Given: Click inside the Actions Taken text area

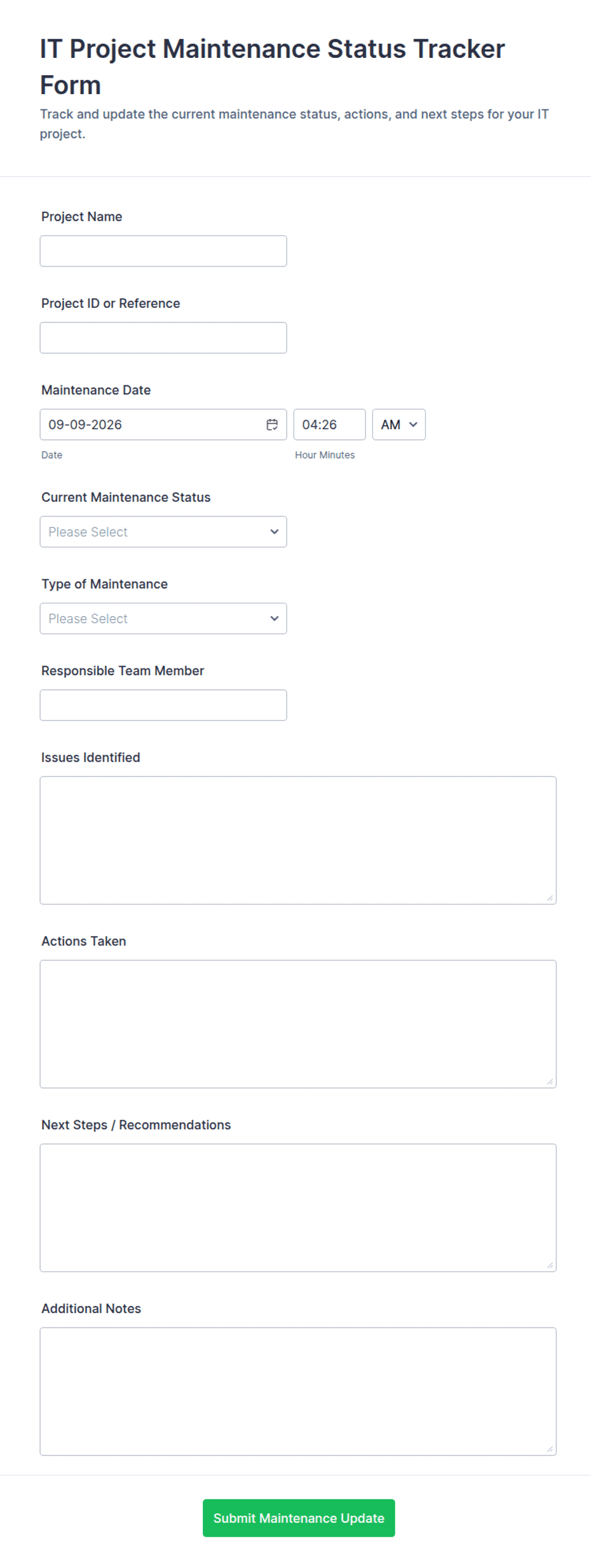Looking at the screenshot, I should pyautogui.click(x=298, y=1024).
